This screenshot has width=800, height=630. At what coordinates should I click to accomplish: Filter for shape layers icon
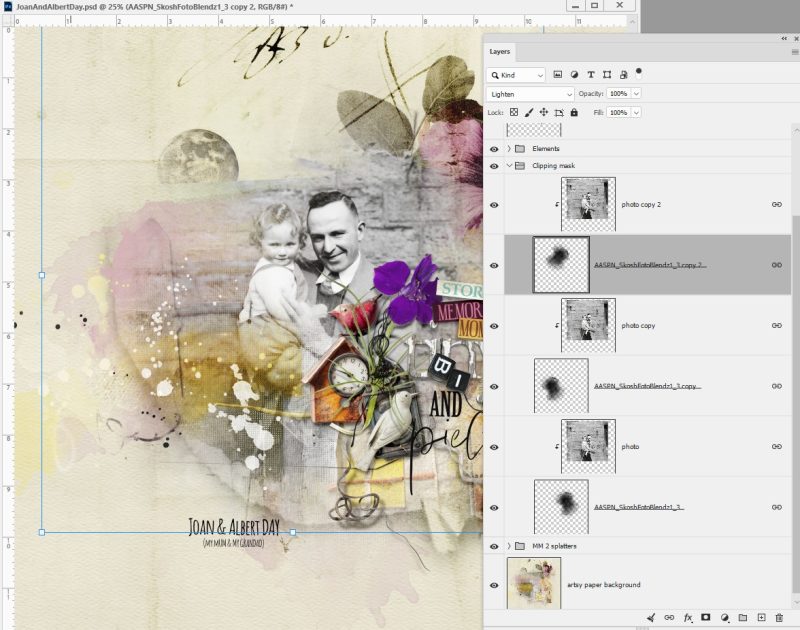tap(607, 75)
